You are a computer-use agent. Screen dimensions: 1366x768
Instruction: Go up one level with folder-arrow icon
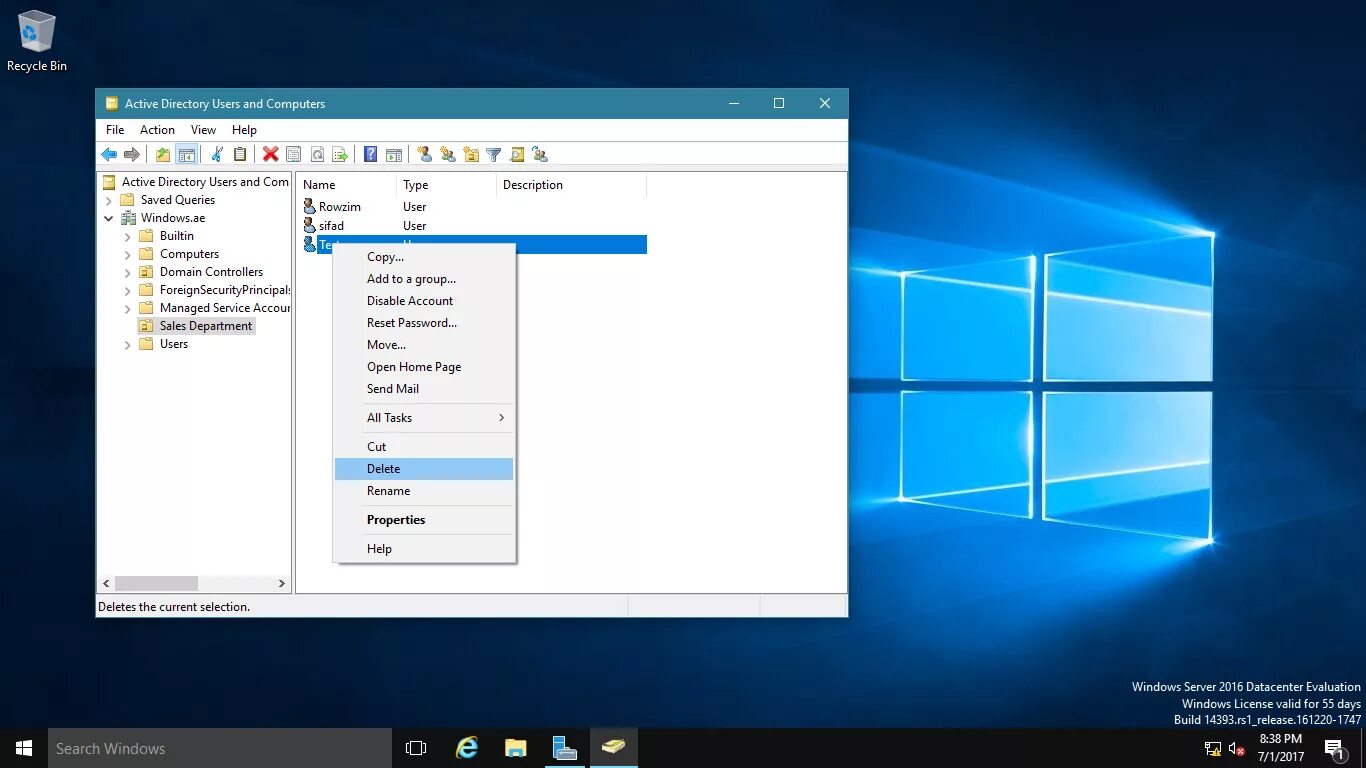click(163, 154)
